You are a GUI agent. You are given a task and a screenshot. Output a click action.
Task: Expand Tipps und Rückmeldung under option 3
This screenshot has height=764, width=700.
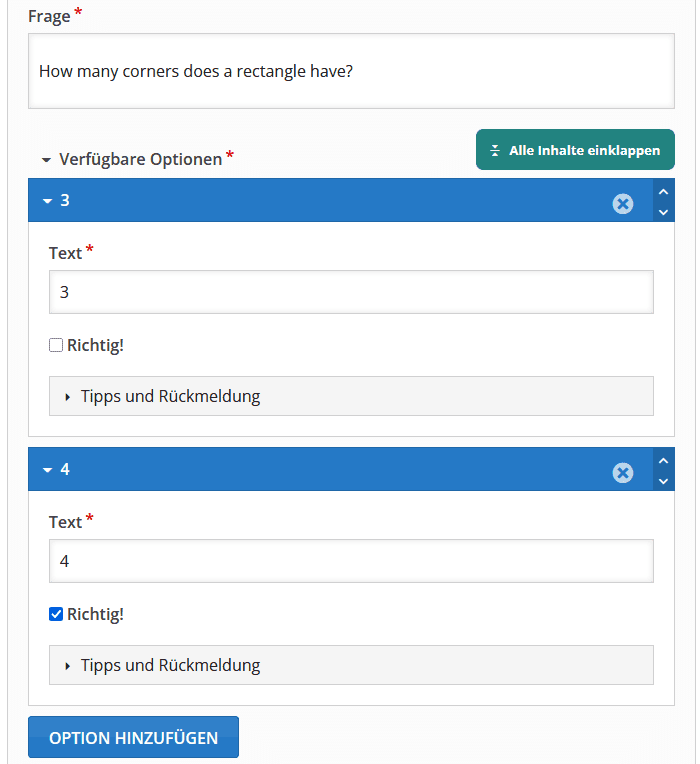(351, 396)
